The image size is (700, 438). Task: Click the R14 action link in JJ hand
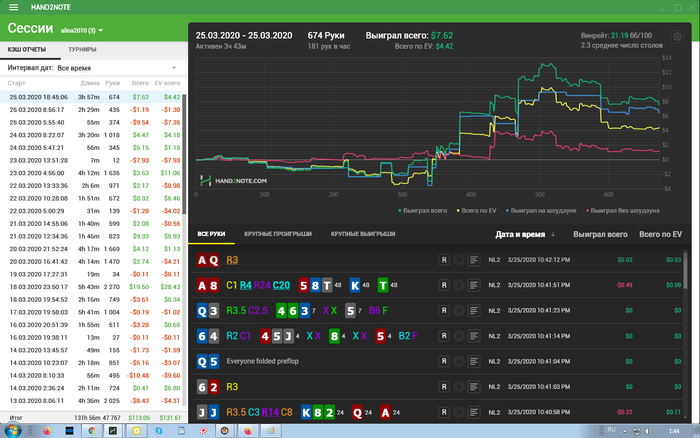270,412
